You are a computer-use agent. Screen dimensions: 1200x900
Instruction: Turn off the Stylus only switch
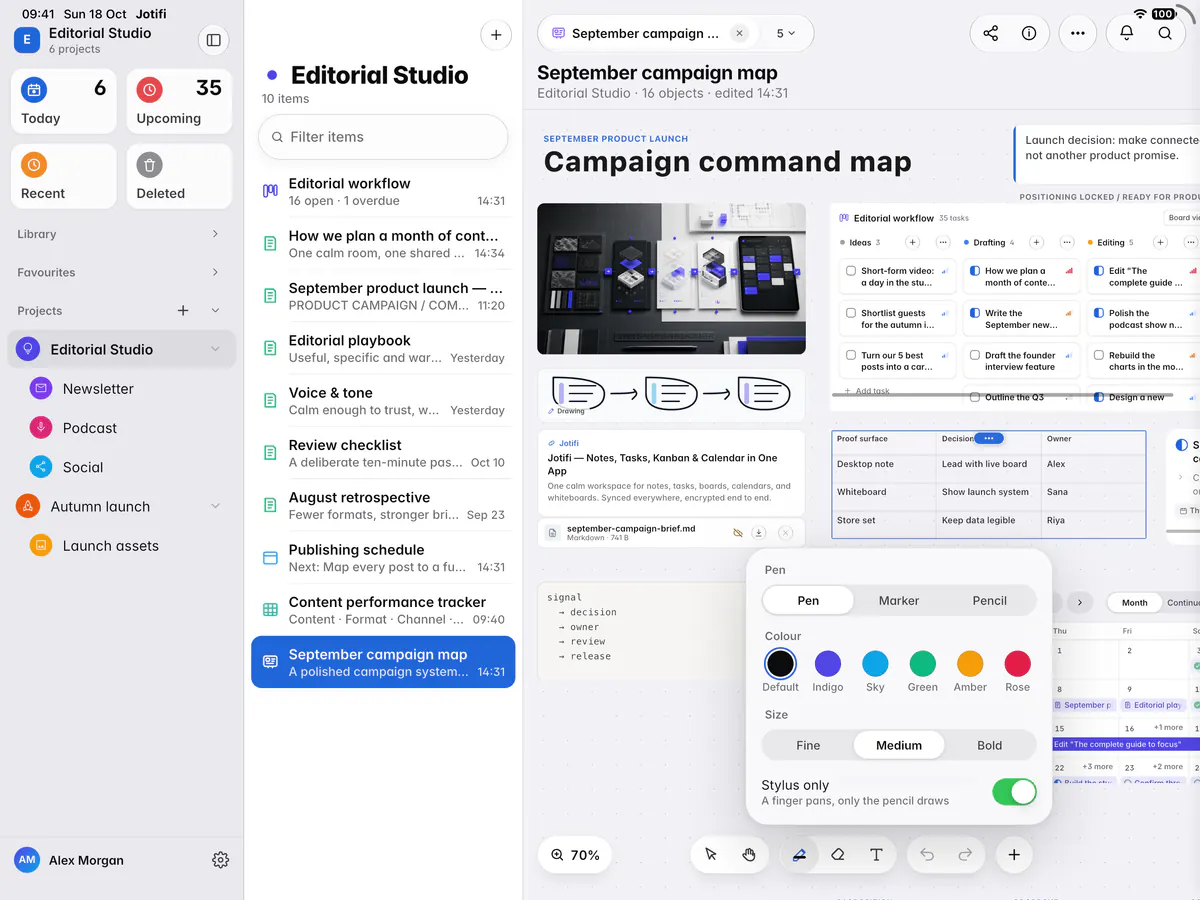coord(1014,792)
